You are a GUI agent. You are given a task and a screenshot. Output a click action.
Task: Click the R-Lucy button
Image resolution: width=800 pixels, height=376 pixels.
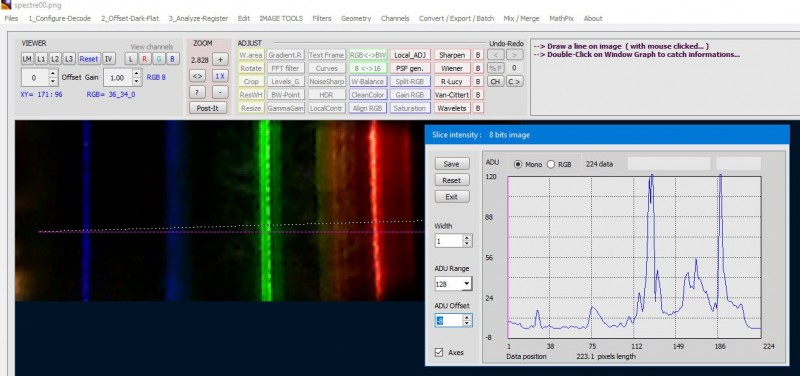452,82
